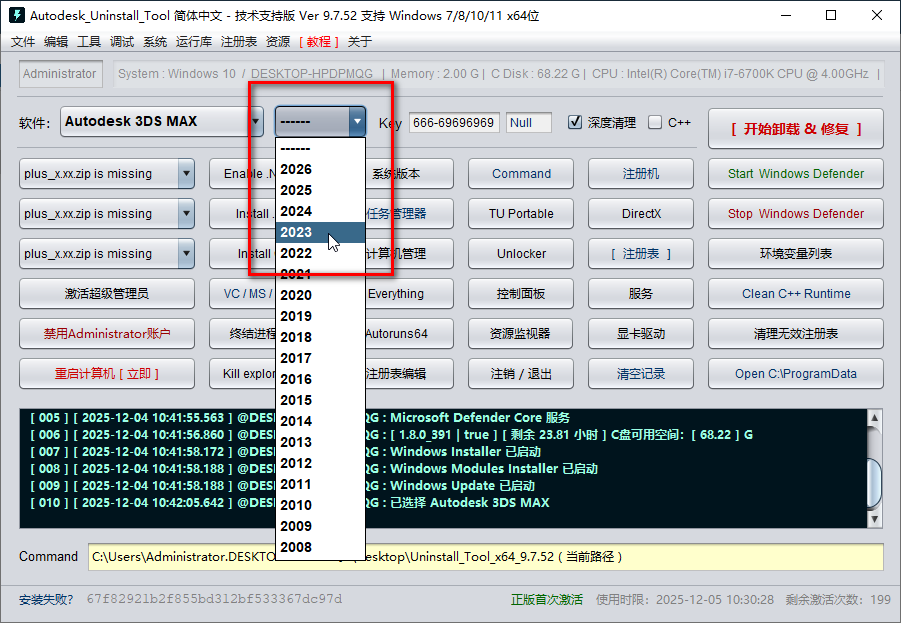This screenshot has height=623, width=901.
Task: Select version 2009 from the list
Action: tap(320, 526)
